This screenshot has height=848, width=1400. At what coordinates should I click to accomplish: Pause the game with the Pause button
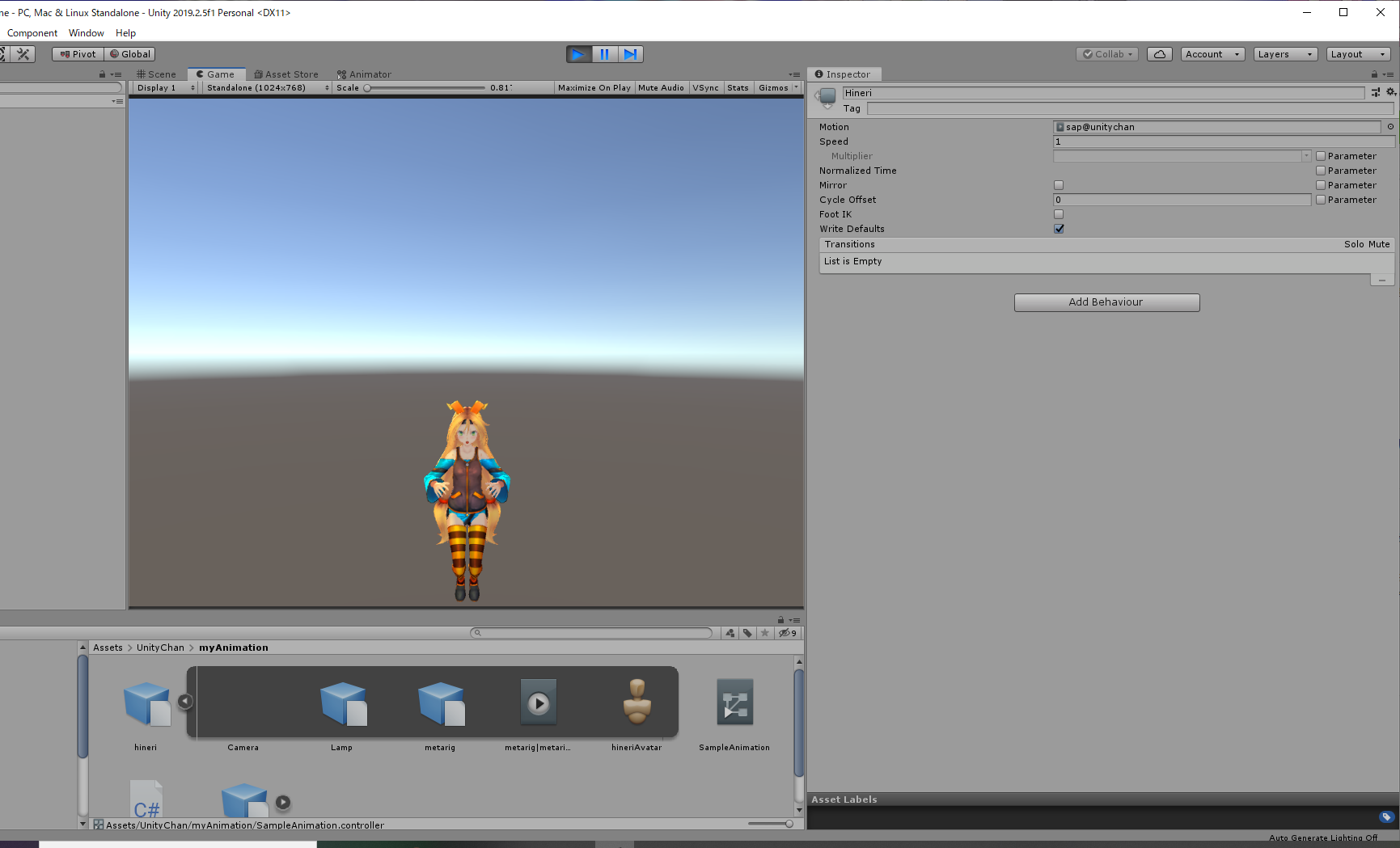[604, 54]
